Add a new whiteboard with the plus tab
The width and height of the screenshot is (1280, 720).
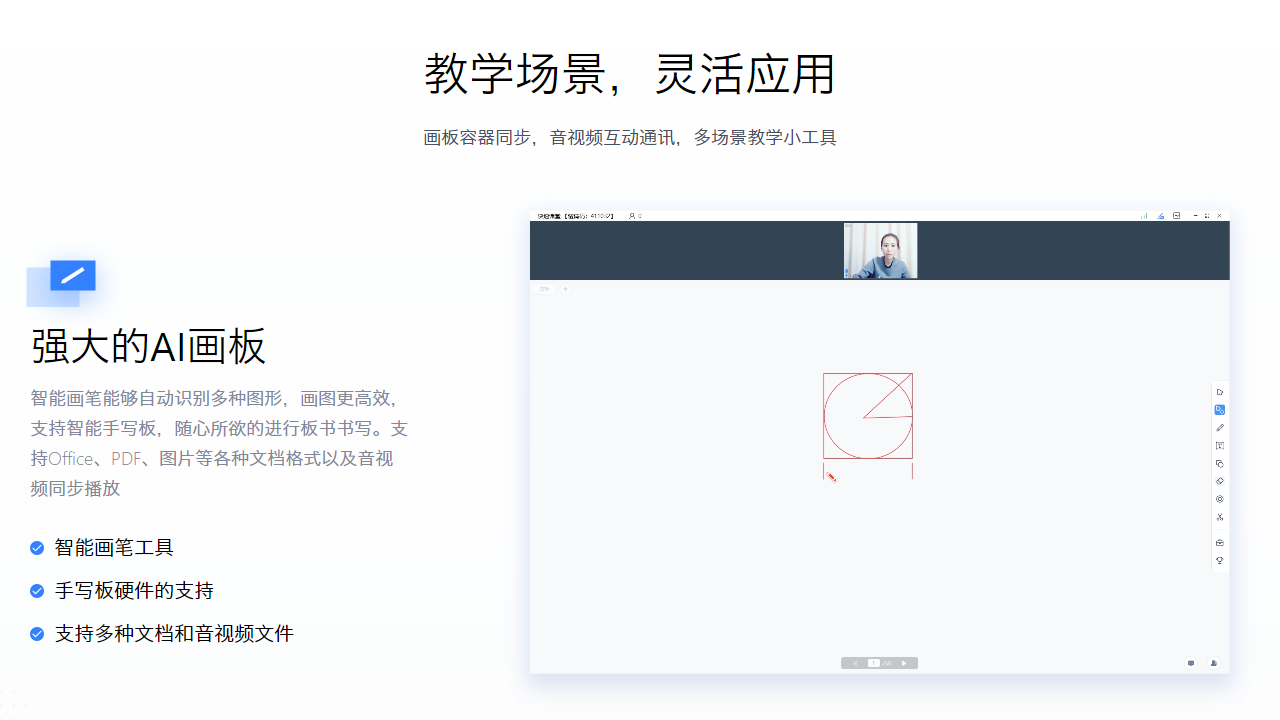coord(565,289)
